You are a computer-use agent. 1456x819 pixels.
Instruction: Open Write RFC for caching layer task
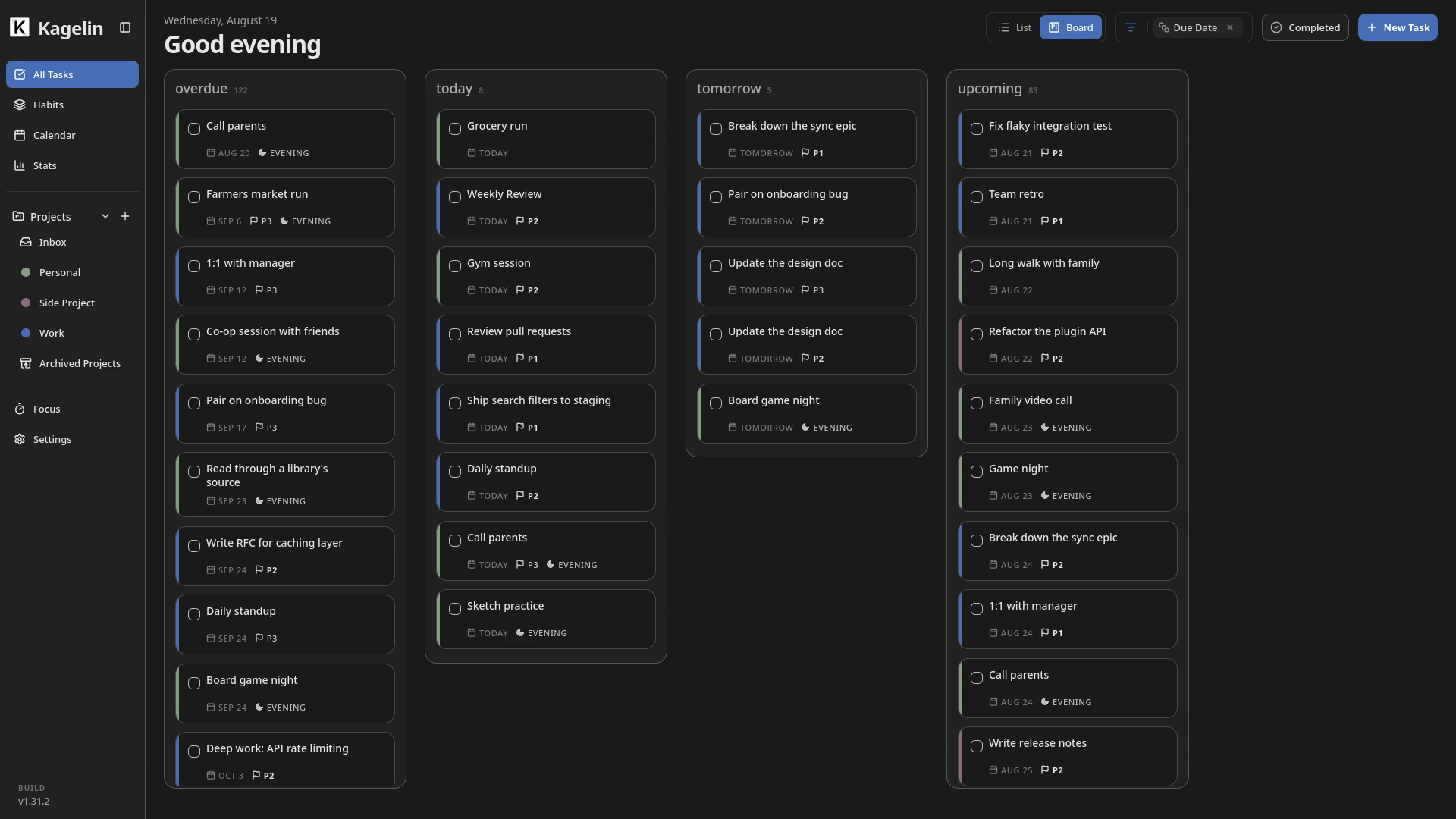(x=285, y=557)
